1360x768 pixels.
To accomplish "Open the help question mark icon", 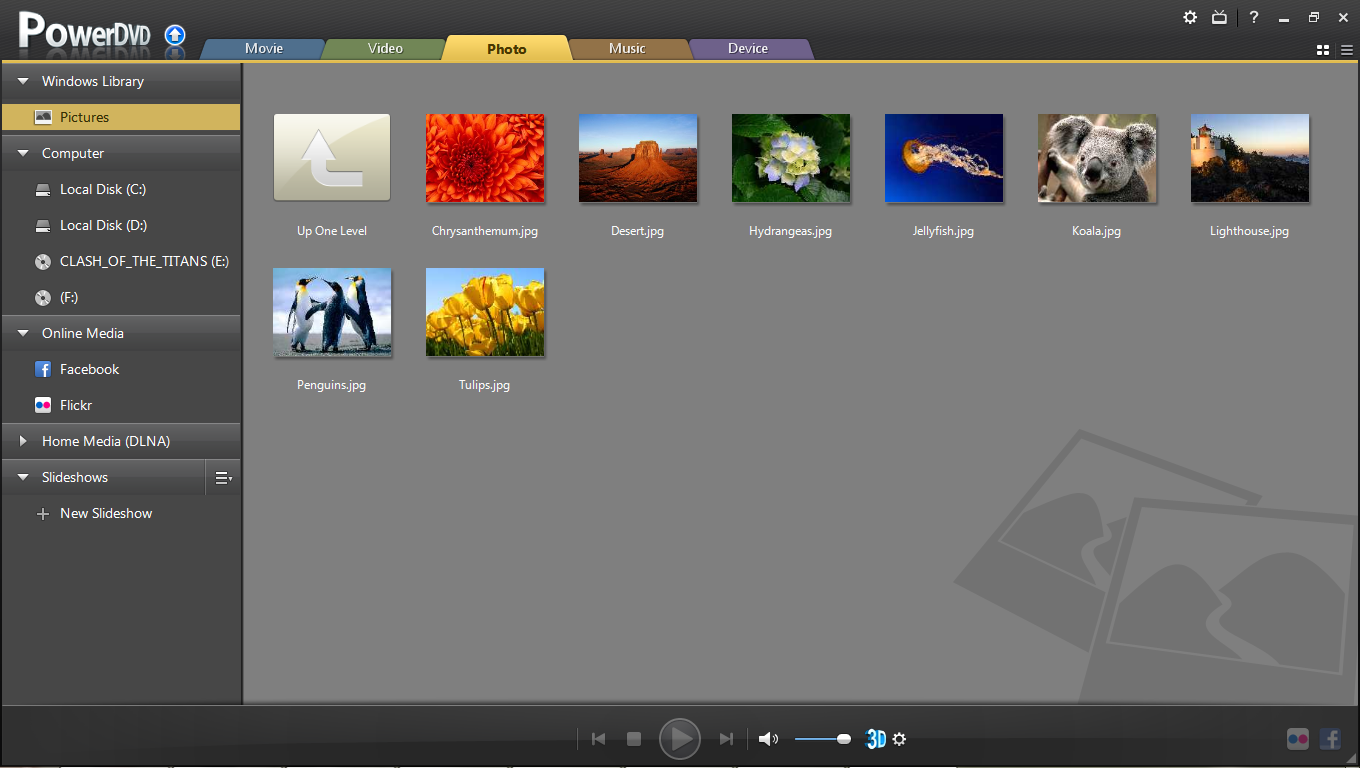I will [1254, 17].
